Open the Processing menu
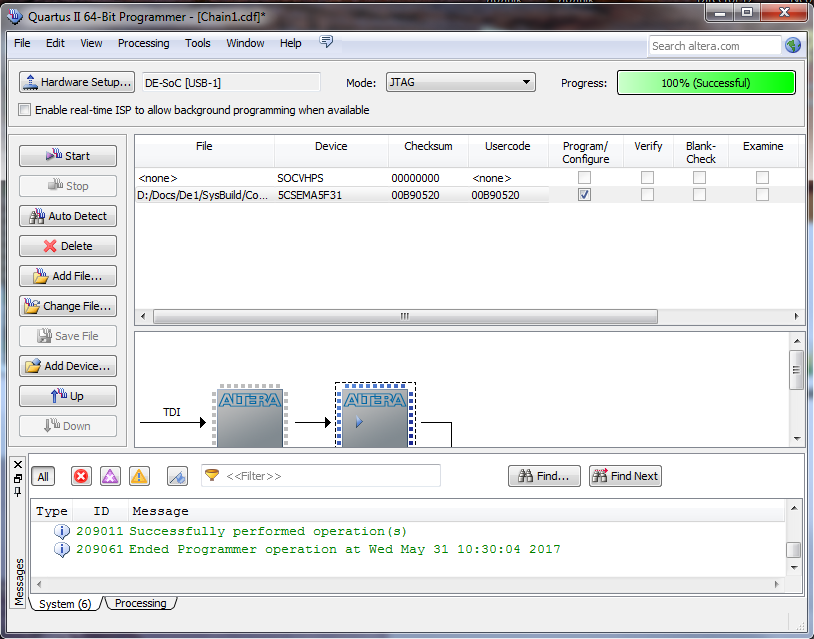 (143, 43)
